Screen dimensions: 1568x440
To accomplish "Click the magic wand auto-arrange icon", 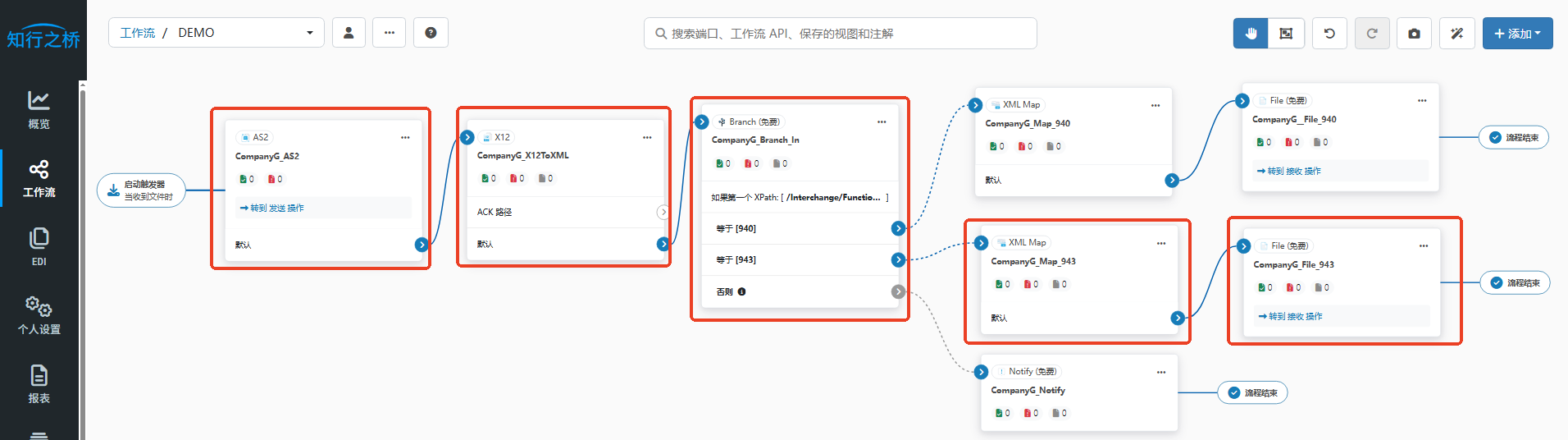I will click(x=1456, y=34).
